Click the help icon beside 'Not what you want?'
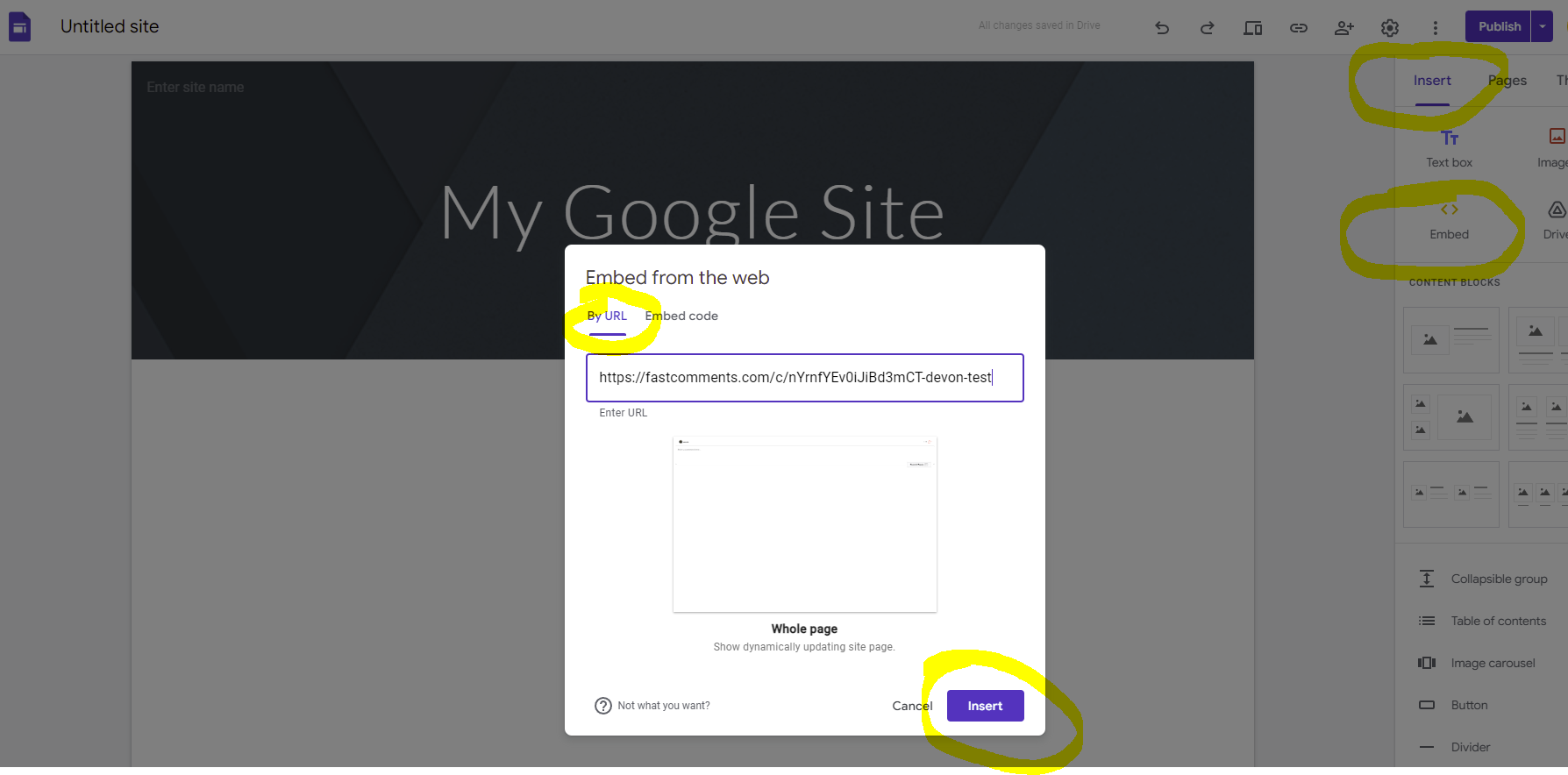 602,706
